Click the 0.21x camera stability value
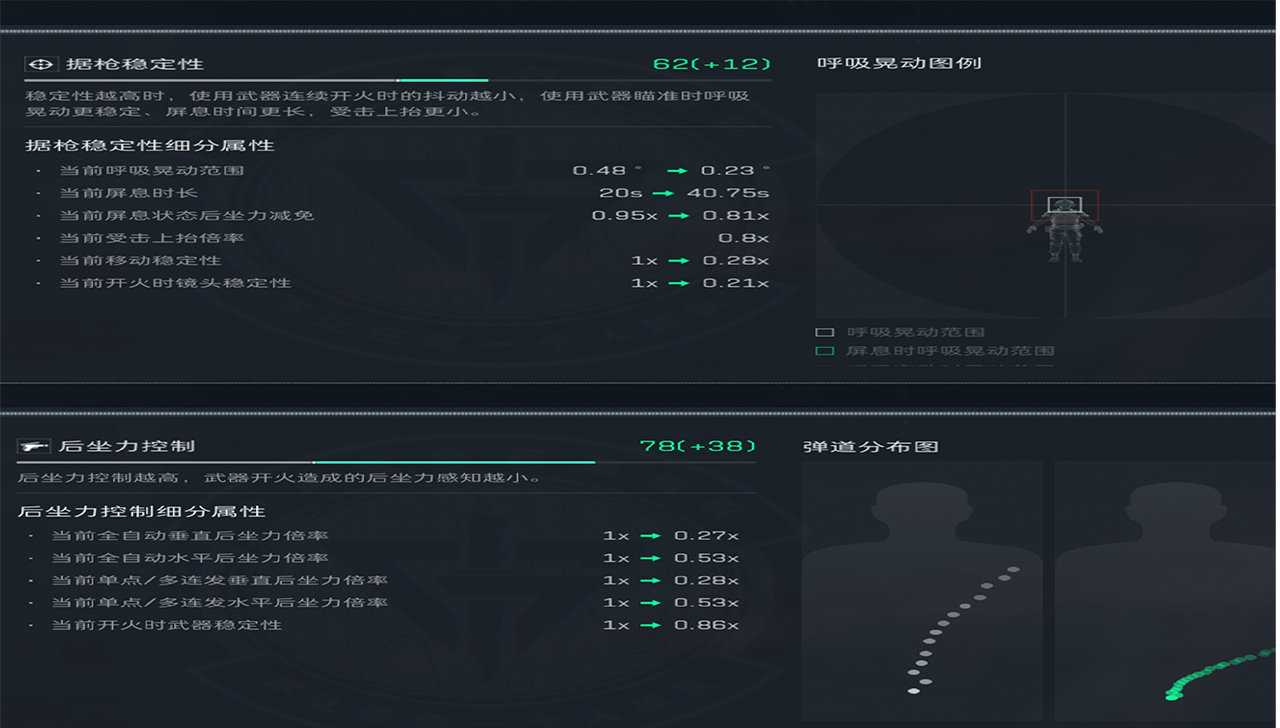Viewport: 1280px width, 728px height. [735, 283]
